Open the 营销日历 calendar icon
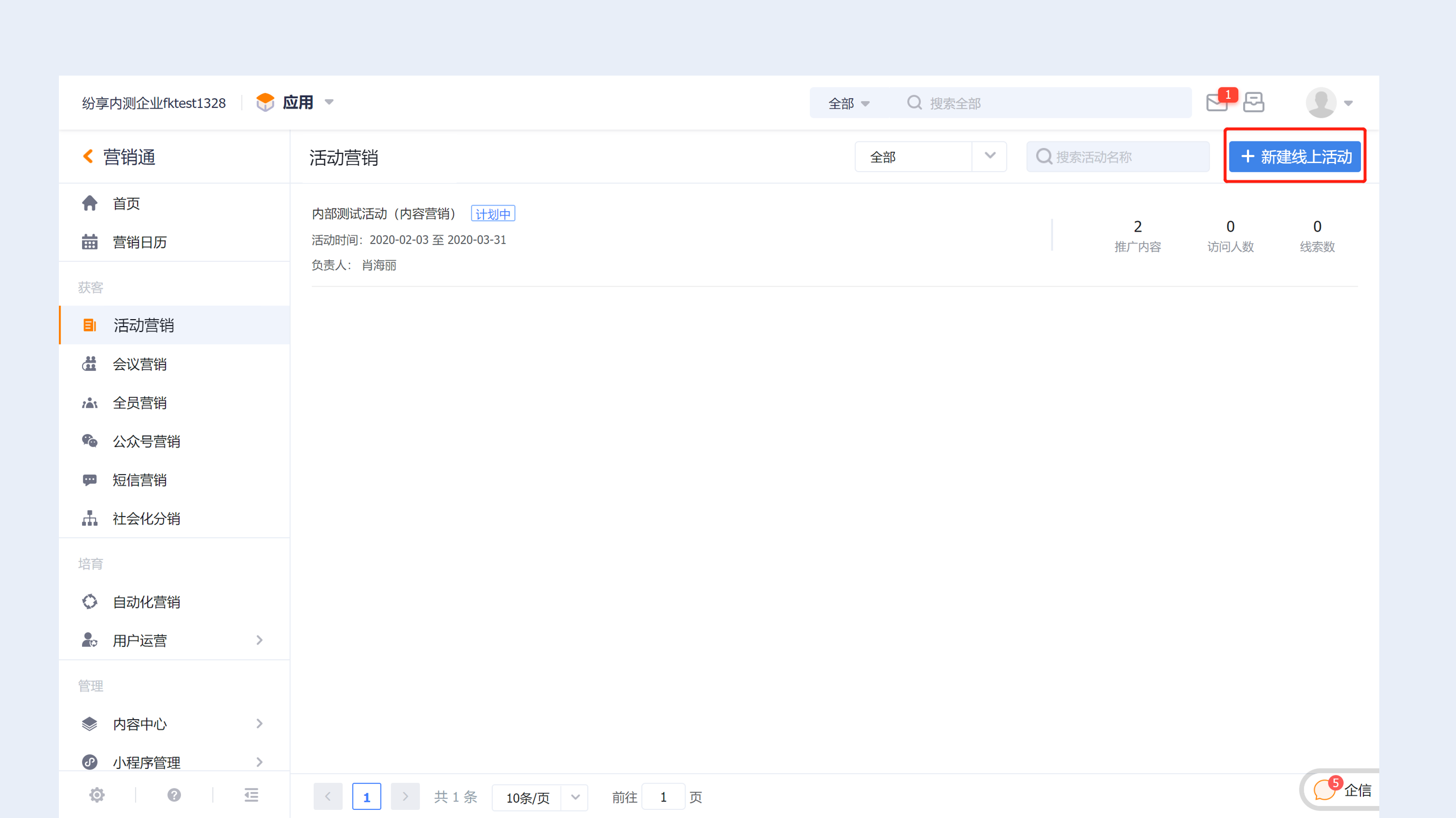Image resolution: width=1456 pixels, height=818 pixels. pyautogui.click(x=90, y=242)
